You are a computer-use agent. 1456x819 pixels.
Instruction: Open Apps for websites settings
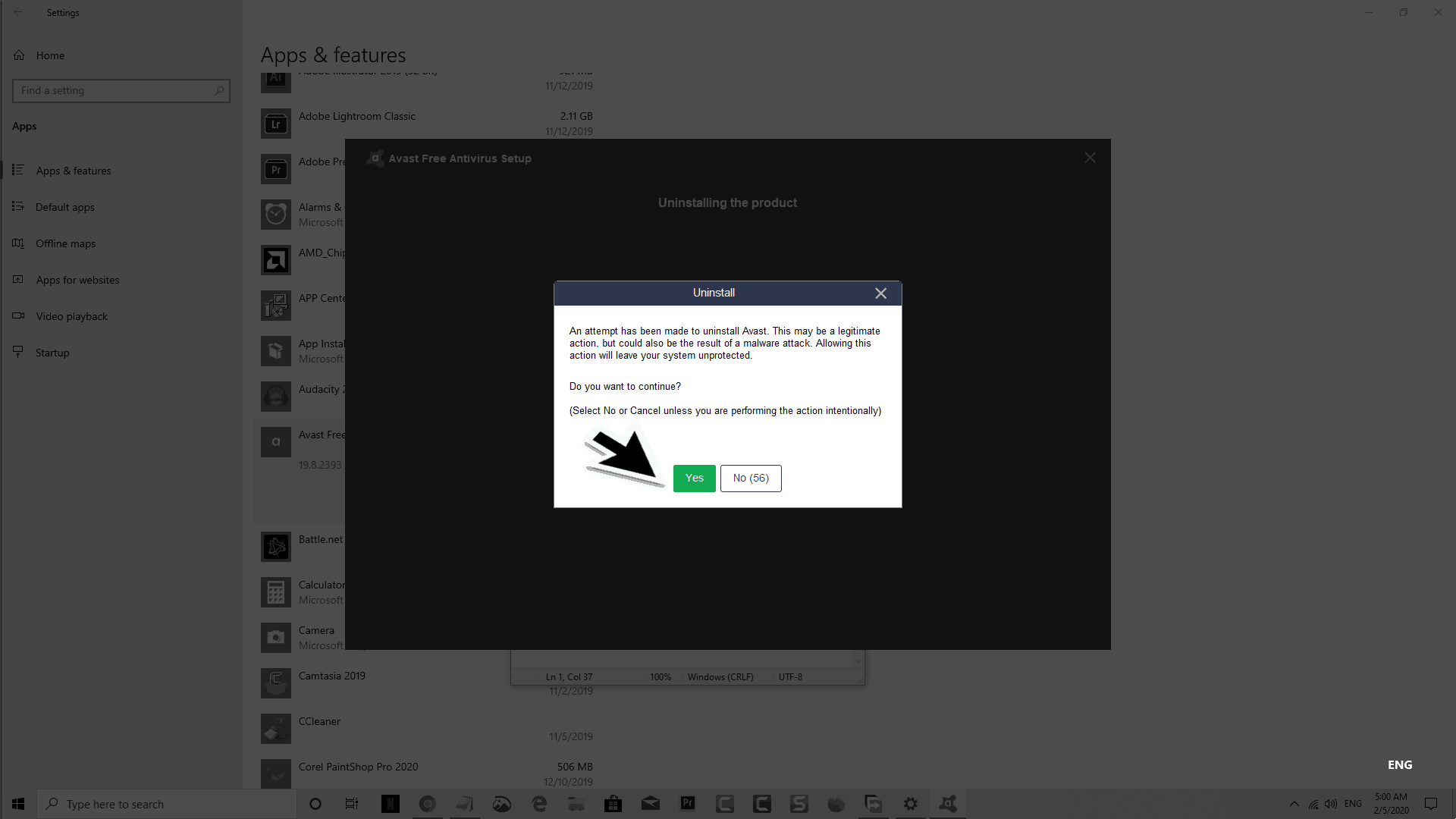77,280
